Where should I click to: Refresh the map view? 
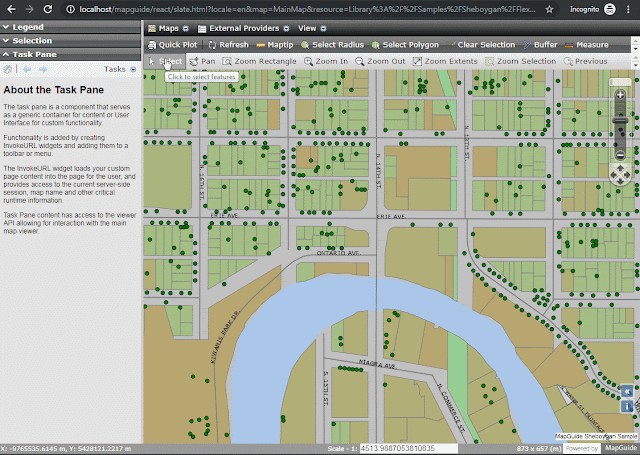click(x=228, y=45)
